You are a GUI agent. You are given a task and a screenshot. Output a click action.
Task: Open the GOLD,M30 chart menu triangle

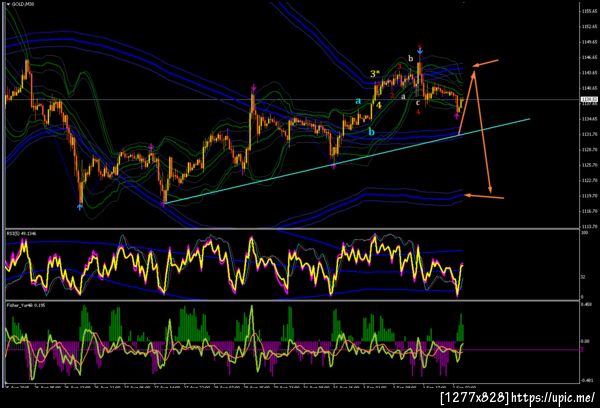(x=8, y=4)
